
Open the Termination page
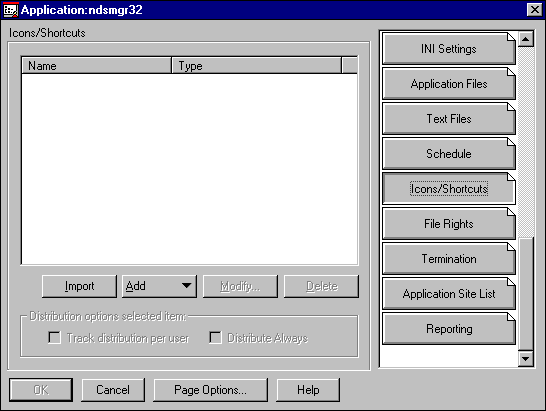448,259
